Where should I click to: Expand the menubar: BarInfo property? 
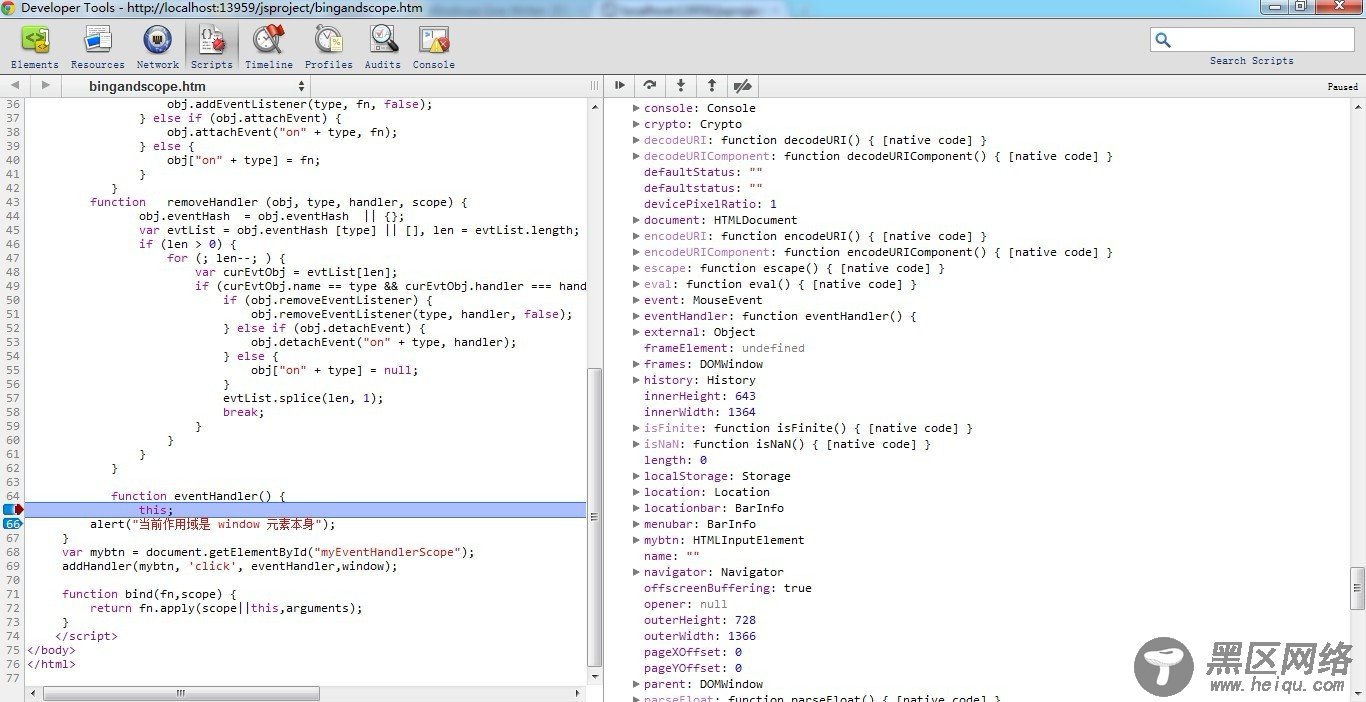tap(636, 524)
